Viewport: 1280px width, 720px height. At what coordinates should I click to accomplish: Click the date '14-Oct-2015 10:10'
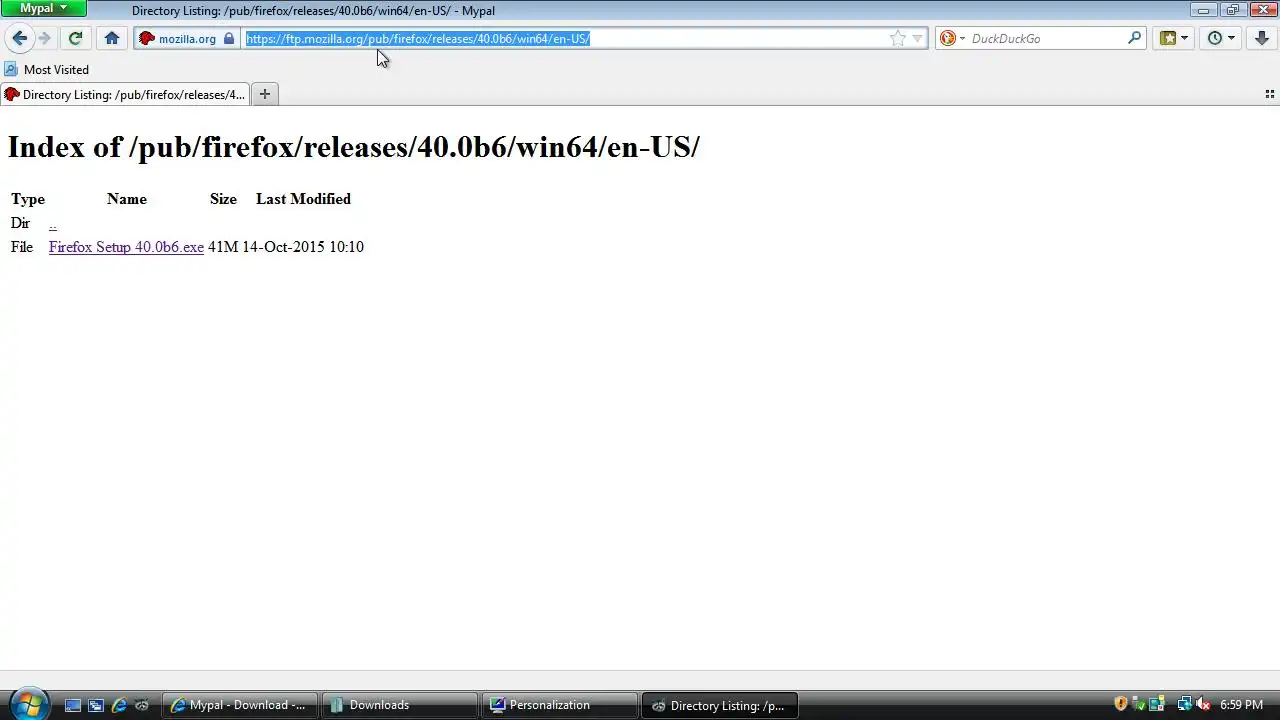(x=303, y=247)
